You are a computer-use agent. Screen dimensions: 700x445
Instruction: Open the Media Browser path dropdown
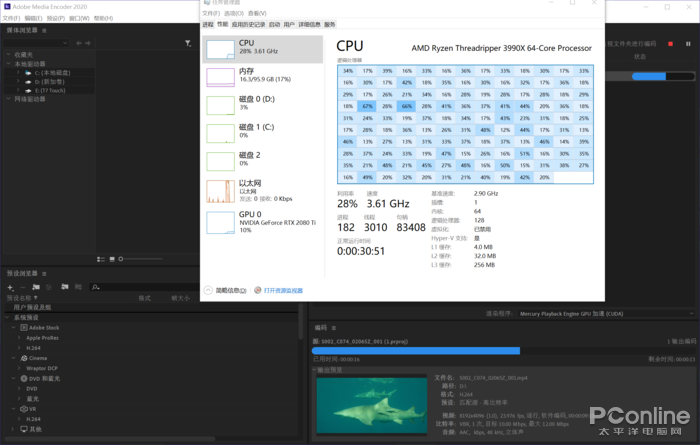[x=36, y=43]
